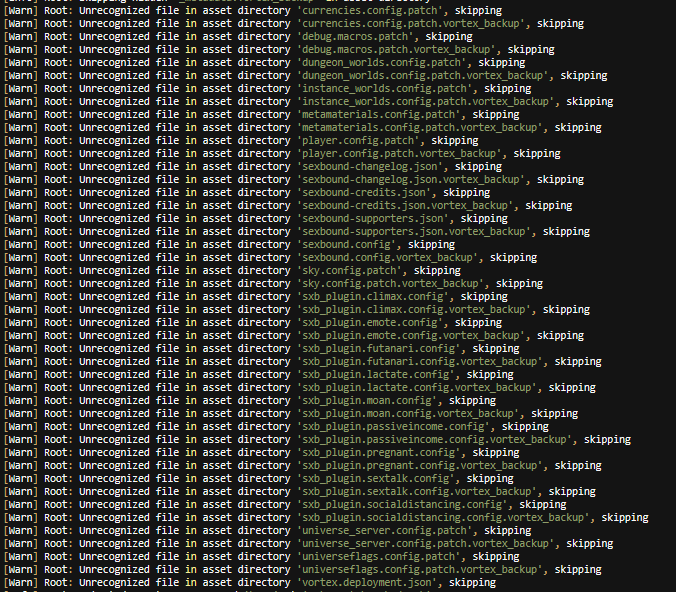Click 'skipping' after 'sky.config.patch'
Screen dimensions: 676x592
pyautogui.click(x=437, y=271)
